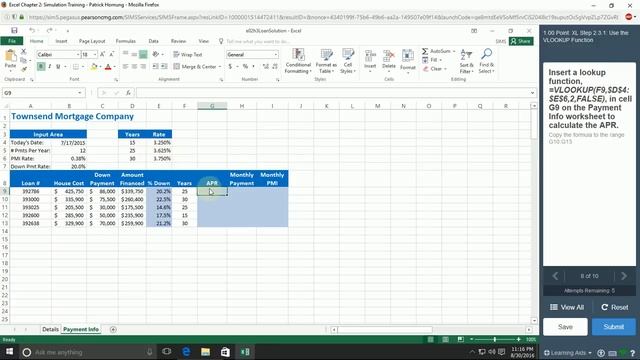
Task: Switch to the Page Layout ribbon tab
Action: (x=92, y=41)
